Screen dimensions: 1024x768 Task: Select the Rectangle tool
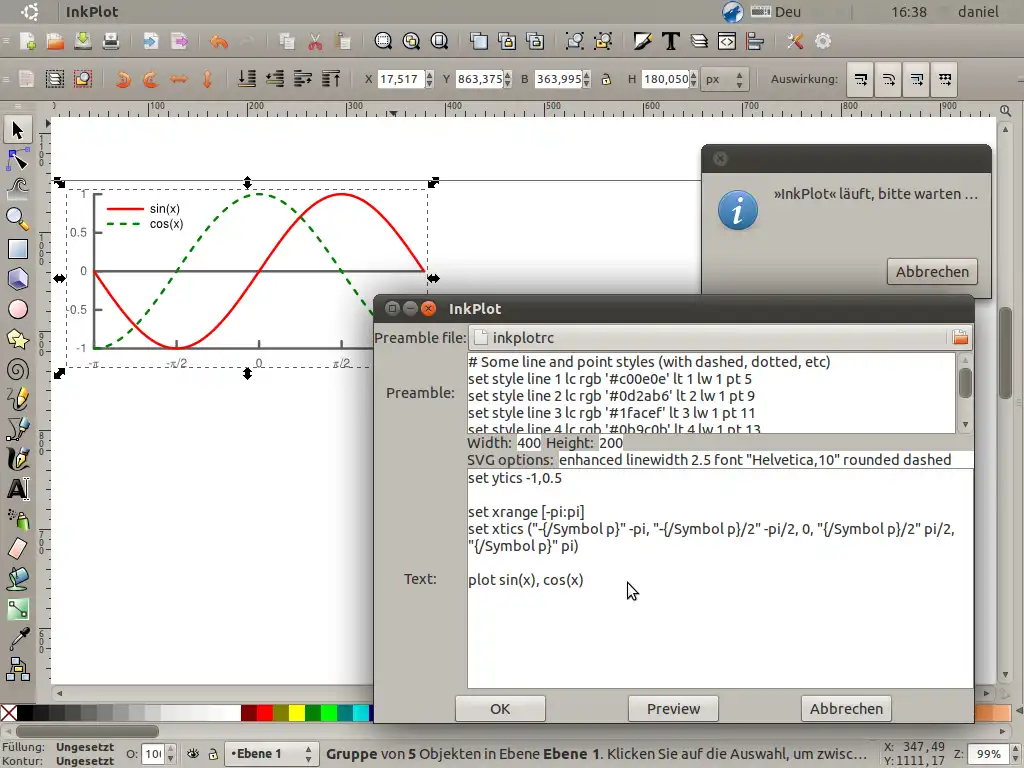18,249
